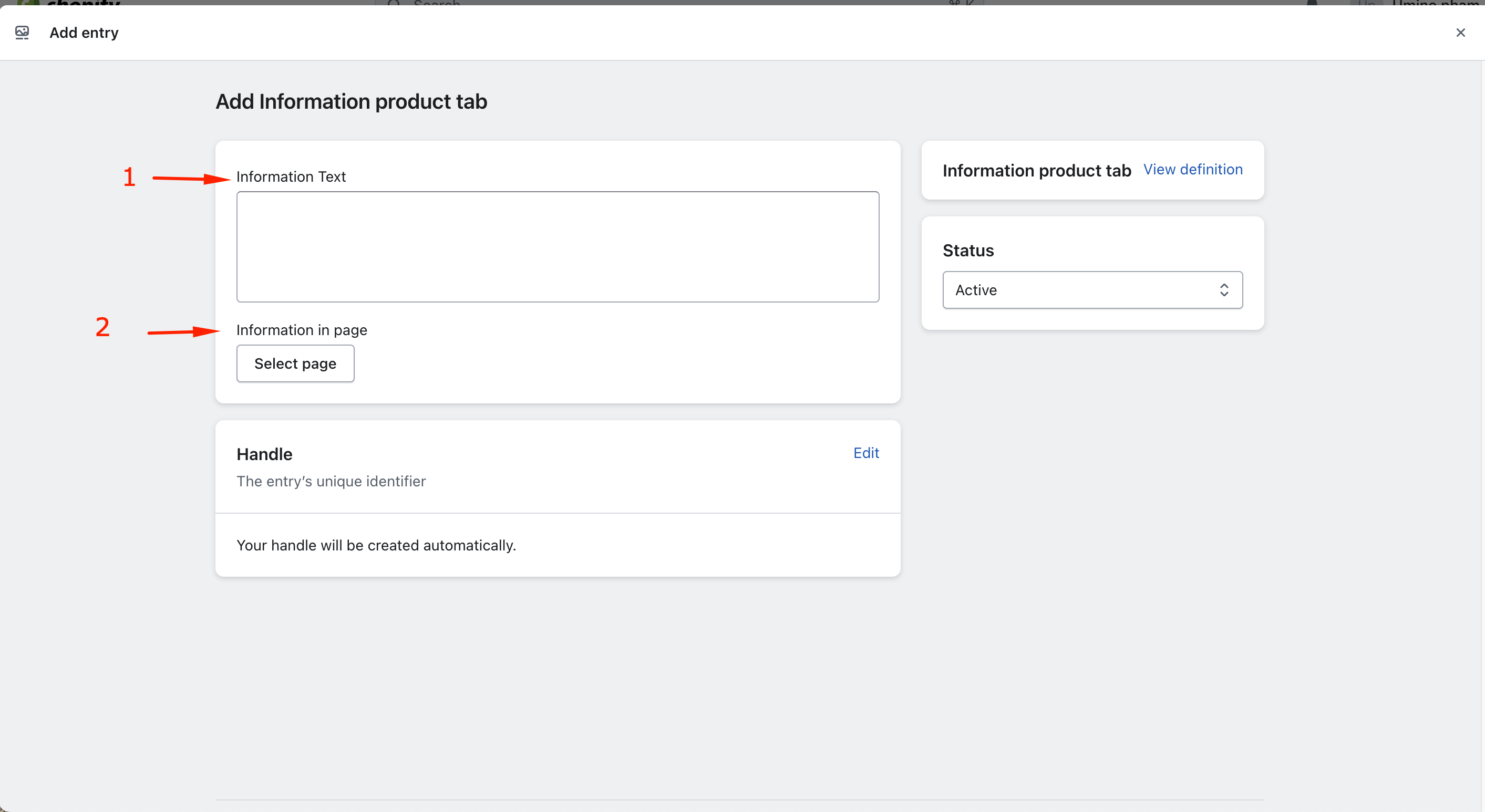The height and width of the screenshot is (812, 1485).
Task: Click the Status card heading
Action: (x=967, y=251)
